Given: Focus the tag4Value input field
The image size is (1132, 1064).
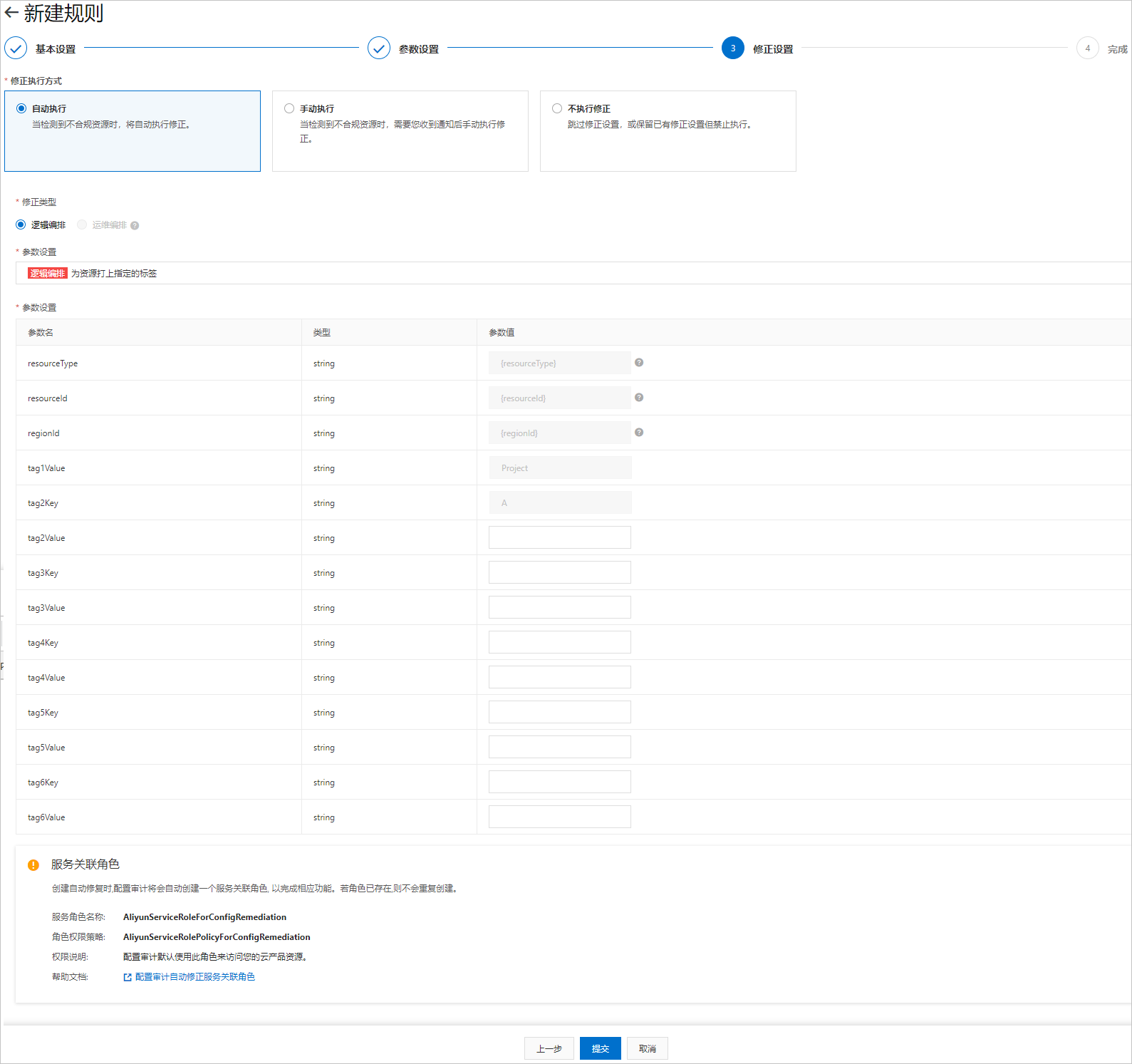Looking at the screenshot, I should [x=560, y=677].
